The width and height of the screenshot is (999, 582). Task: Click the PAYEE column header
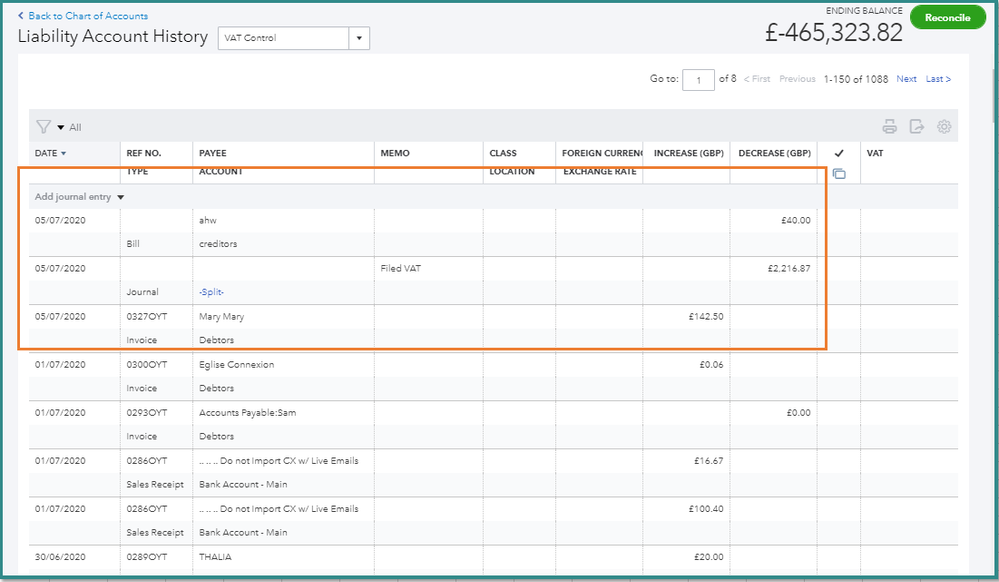coord(213,153)
